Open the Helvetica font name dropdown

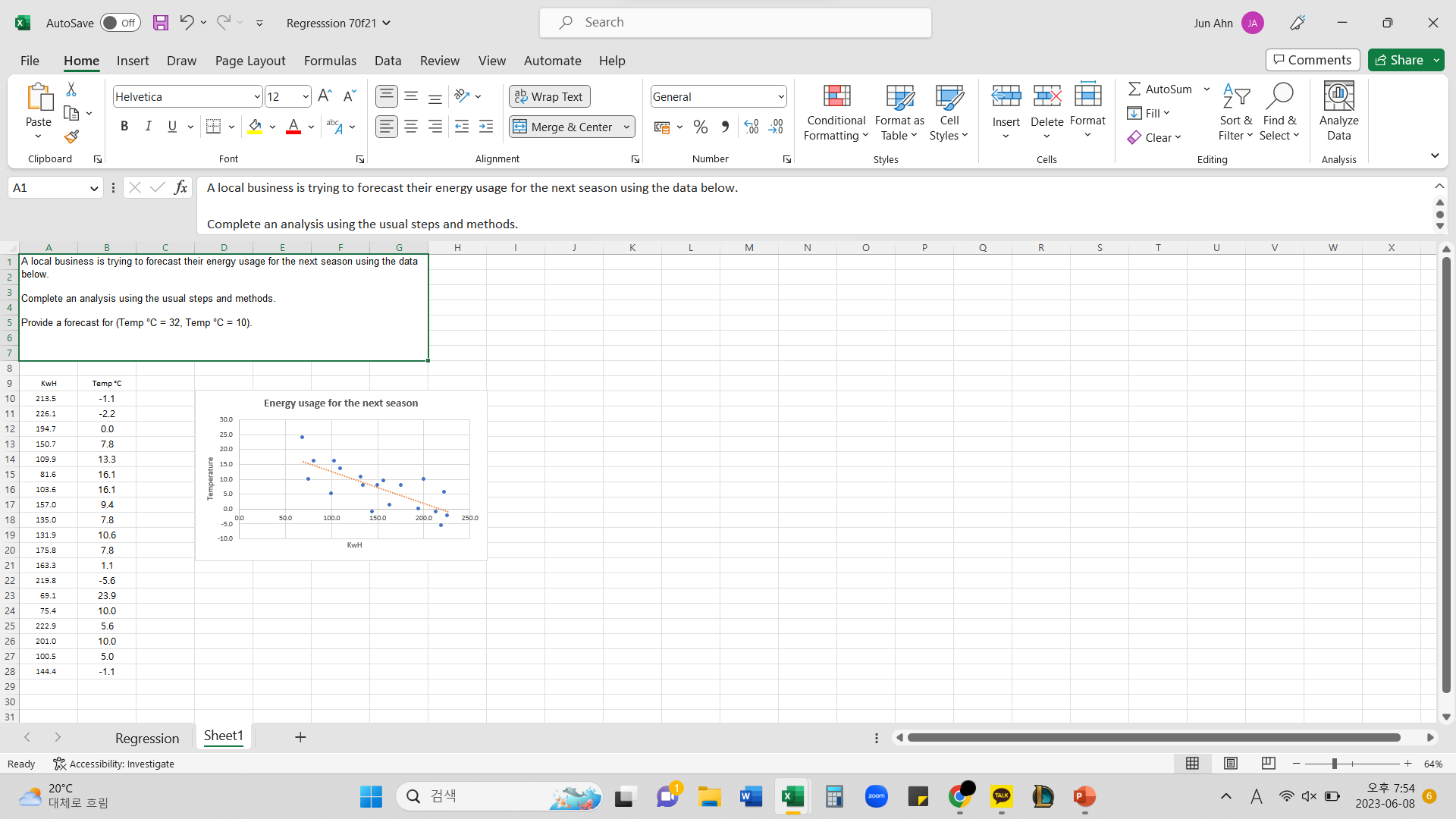[x=256, y=96]
